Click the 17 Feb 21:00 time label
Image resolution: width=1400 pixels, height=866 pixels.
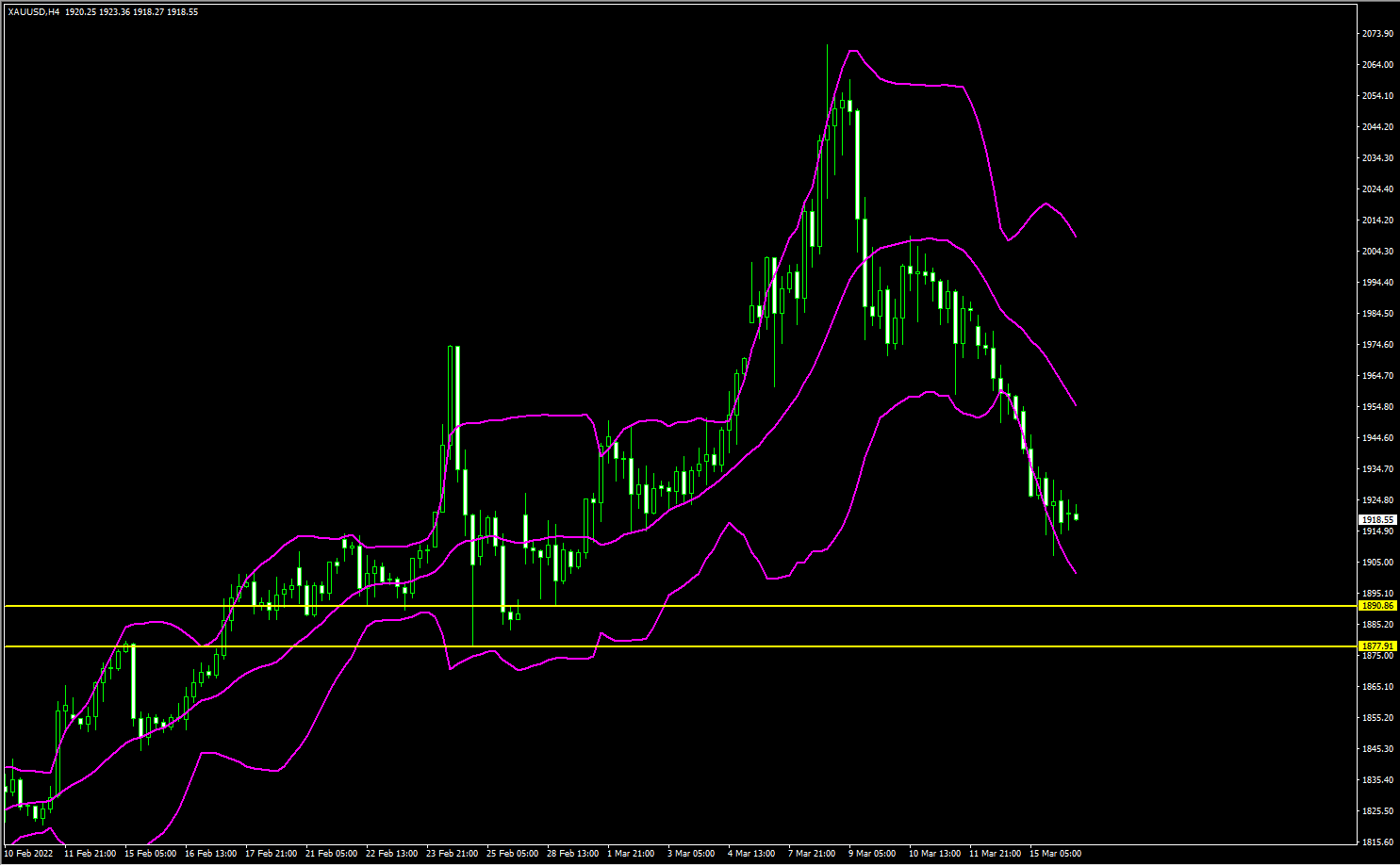click(x=271, y=854)
